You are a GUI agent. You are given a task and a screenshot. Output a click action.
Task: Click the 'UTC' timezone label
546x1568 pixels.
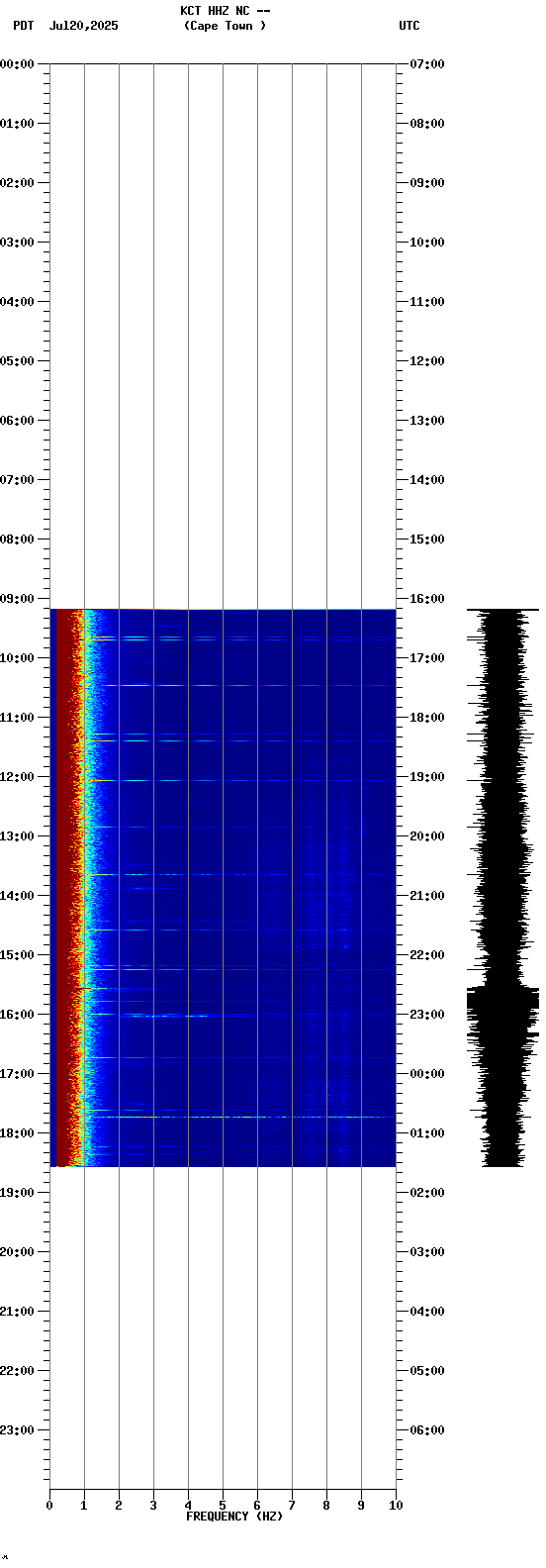click(x=409, y=26)
